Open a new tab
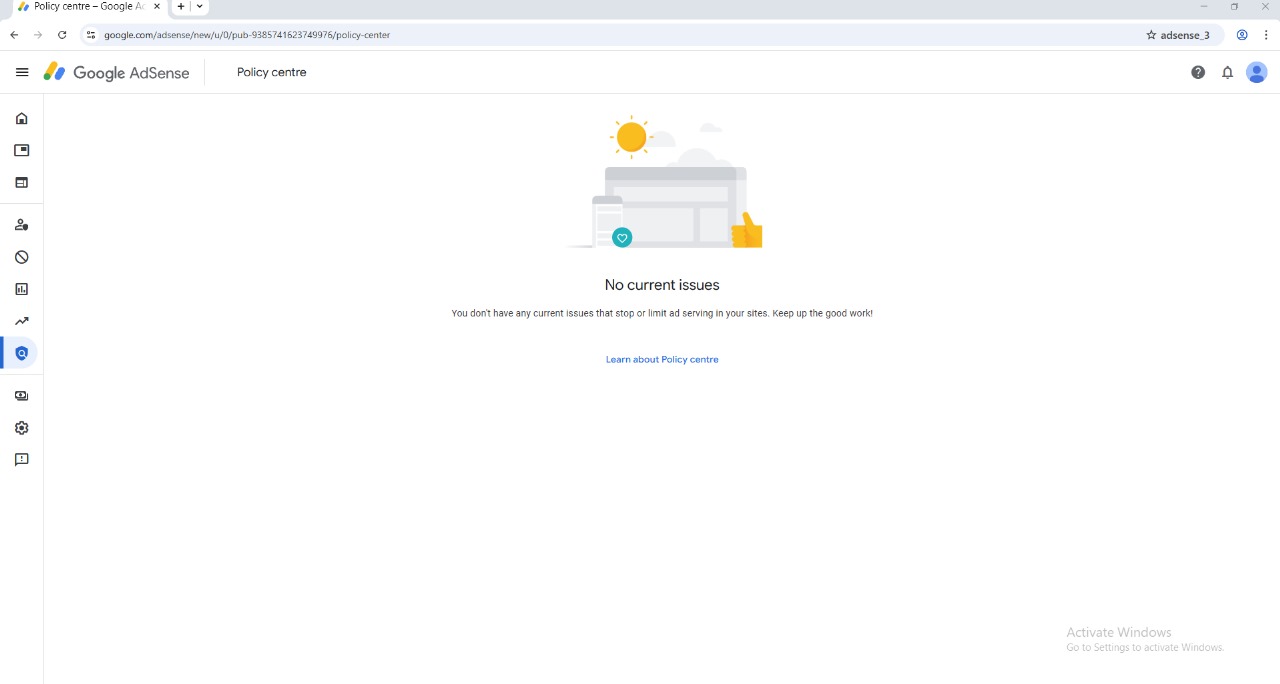1280x684 pixels. click(x=181, y=6)
